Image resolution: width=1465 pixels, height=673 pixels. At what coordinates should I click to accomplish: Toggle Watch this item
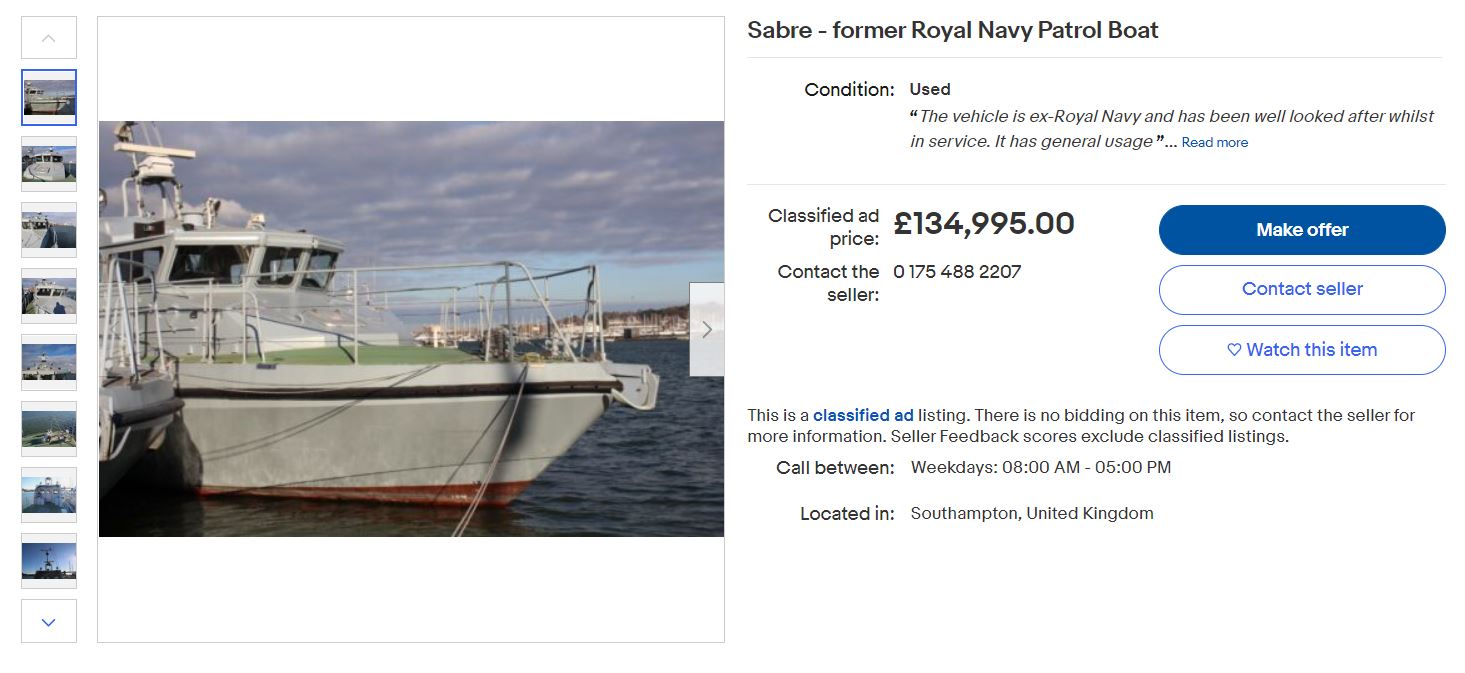(x=1302, y=350)
